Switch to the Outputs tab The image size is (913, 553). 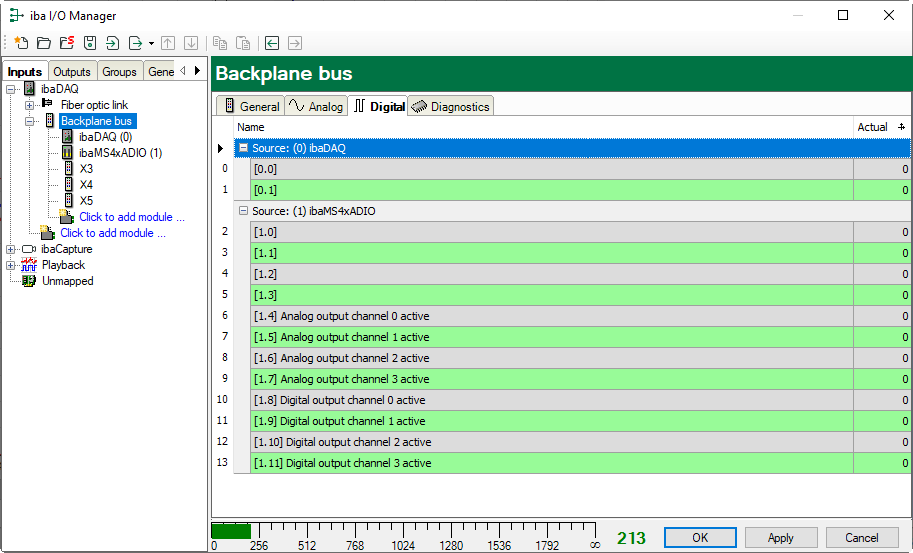tap(72, 72)
